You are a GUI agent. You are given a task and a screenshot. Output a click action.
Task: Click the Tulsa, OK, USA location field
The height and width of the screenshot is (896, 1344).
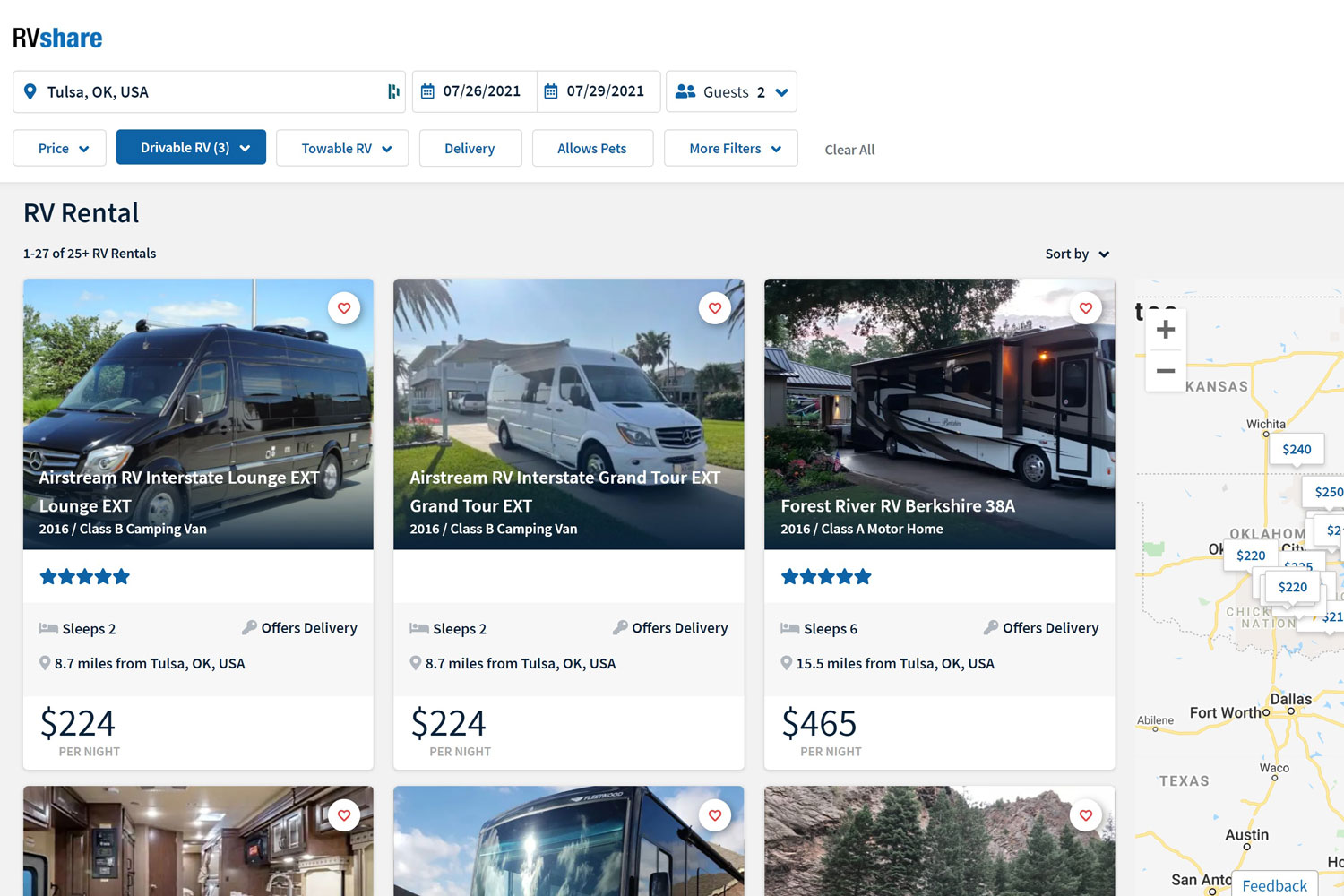click(x=209, y=91)
